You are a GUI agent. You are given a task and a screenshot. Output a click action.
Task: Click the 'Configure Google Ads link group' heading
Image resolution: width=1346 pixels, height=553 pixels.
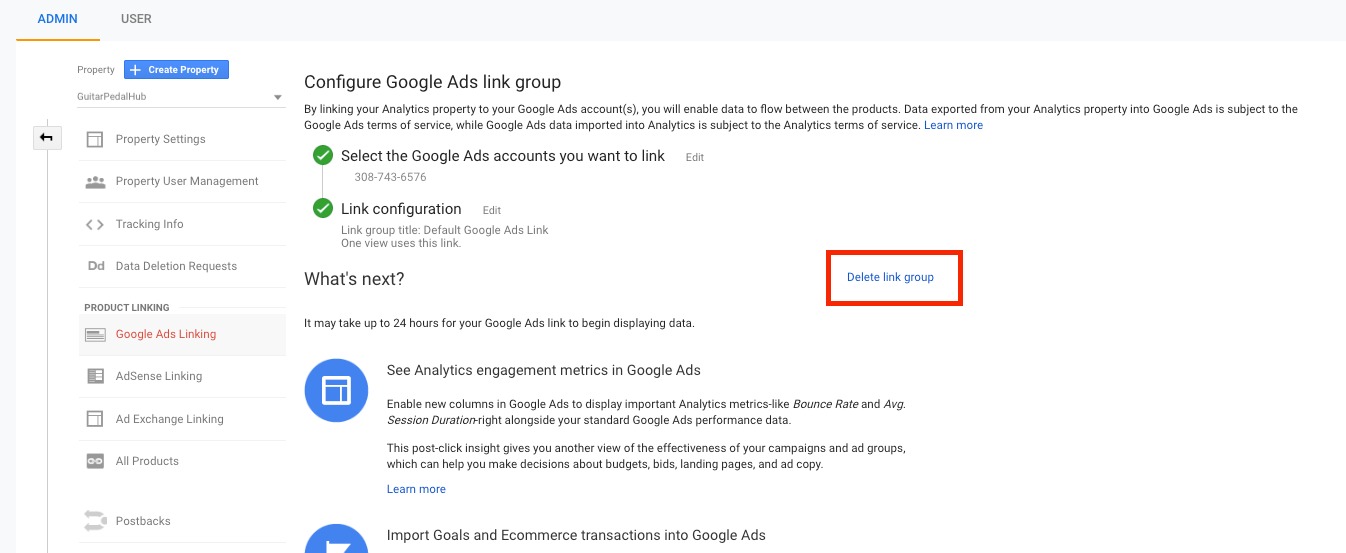point(432,82)
